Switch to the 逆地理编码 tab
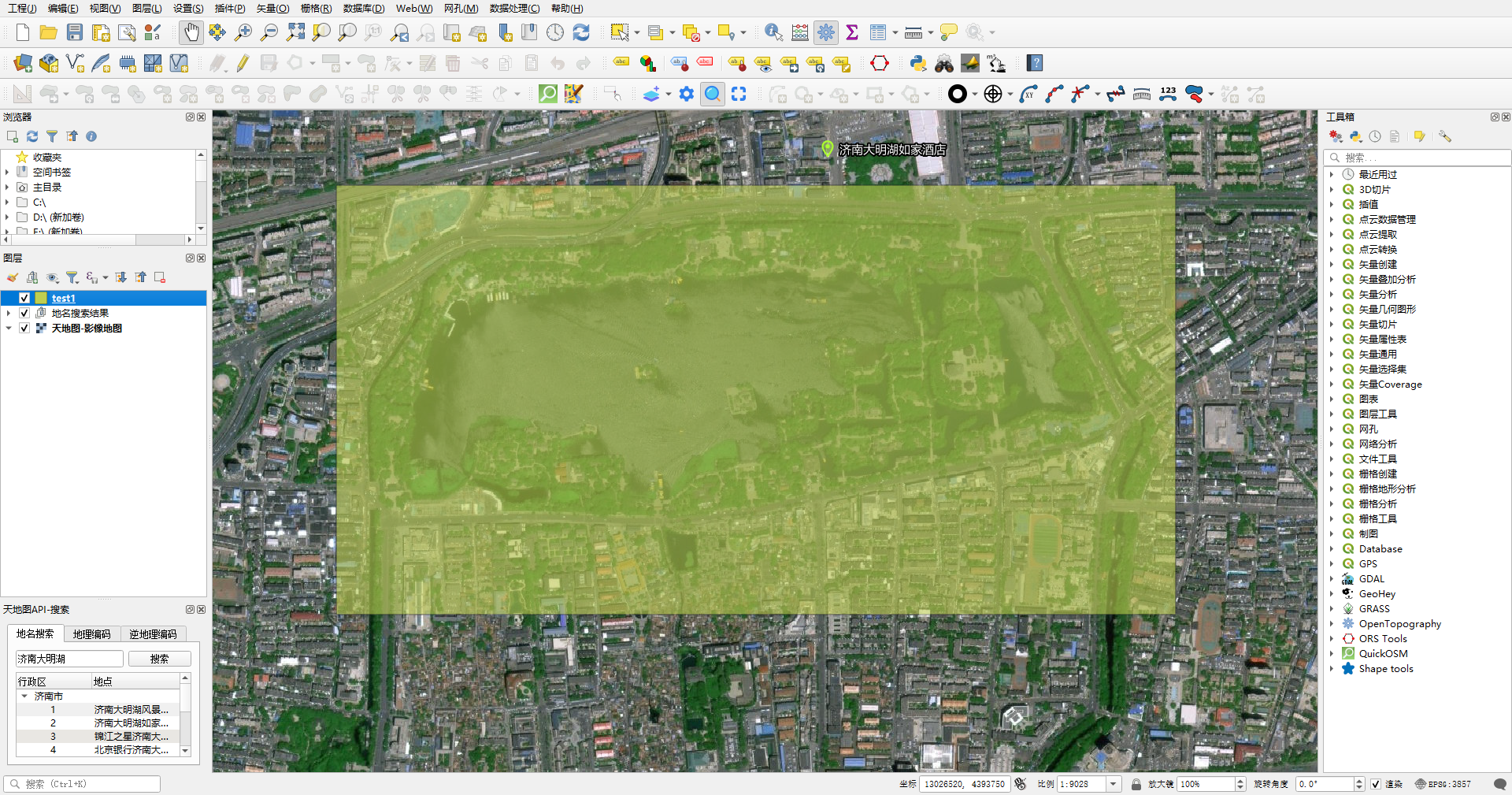 tap(153, 633)
